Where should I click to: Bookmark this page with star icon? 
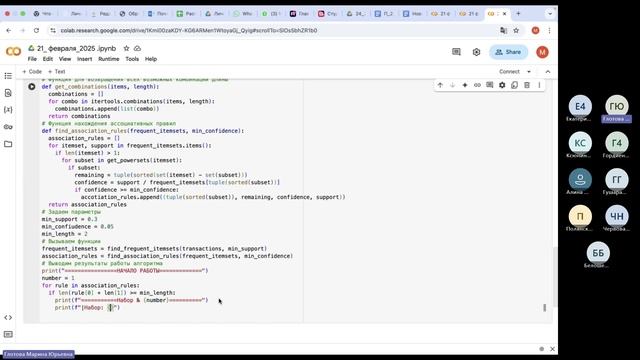point(516,30)
